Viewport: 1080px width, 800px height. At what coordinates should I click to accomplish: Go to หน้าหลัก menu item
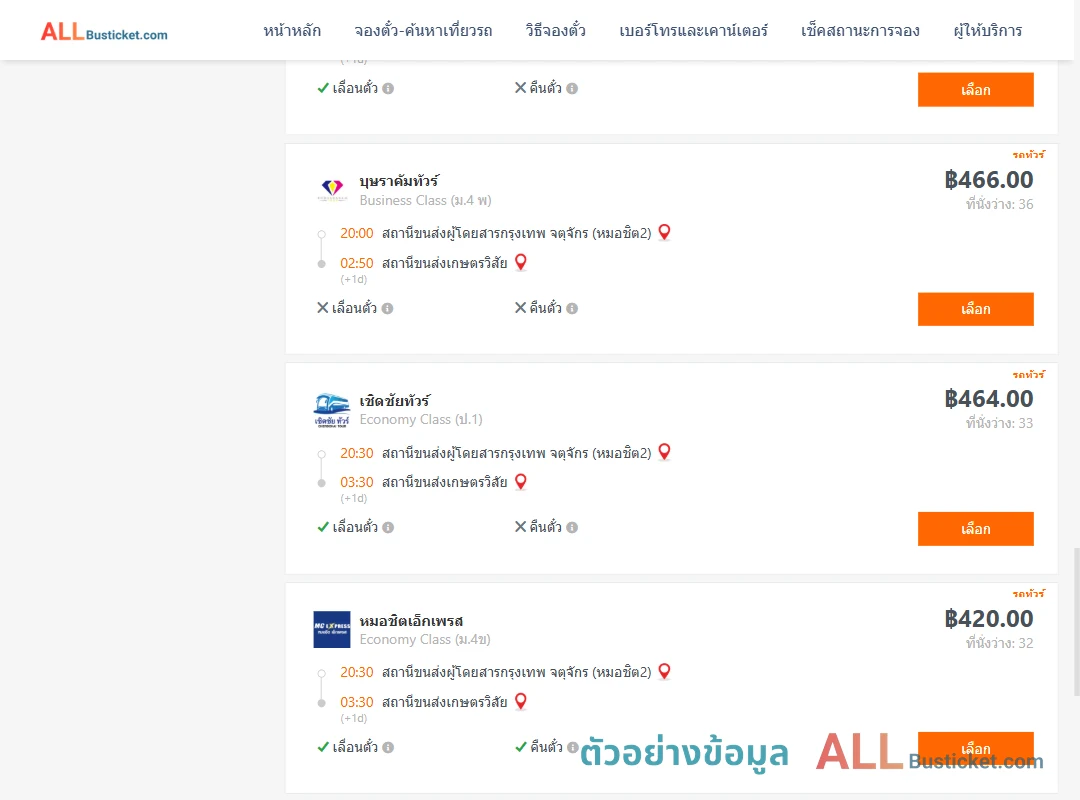pyautogui.click(x=292, y=31)
